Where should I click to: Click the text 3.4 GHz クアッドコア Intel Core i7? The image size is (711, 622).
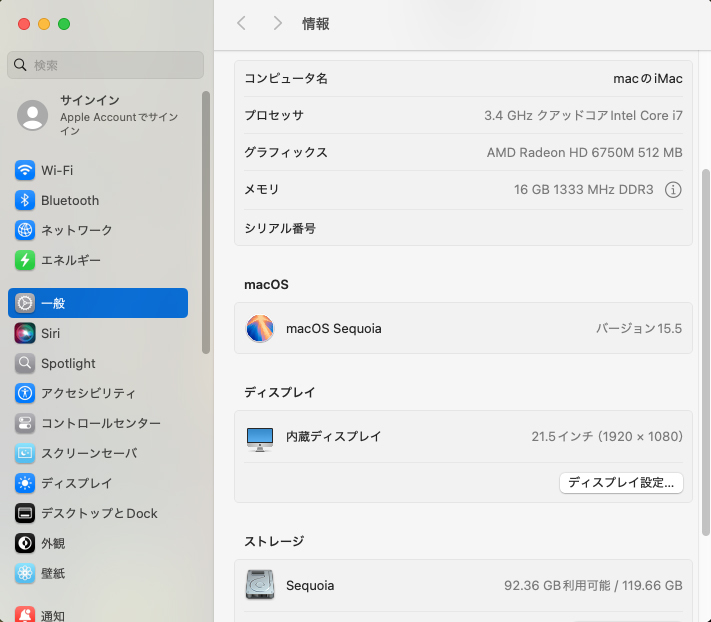583,116
